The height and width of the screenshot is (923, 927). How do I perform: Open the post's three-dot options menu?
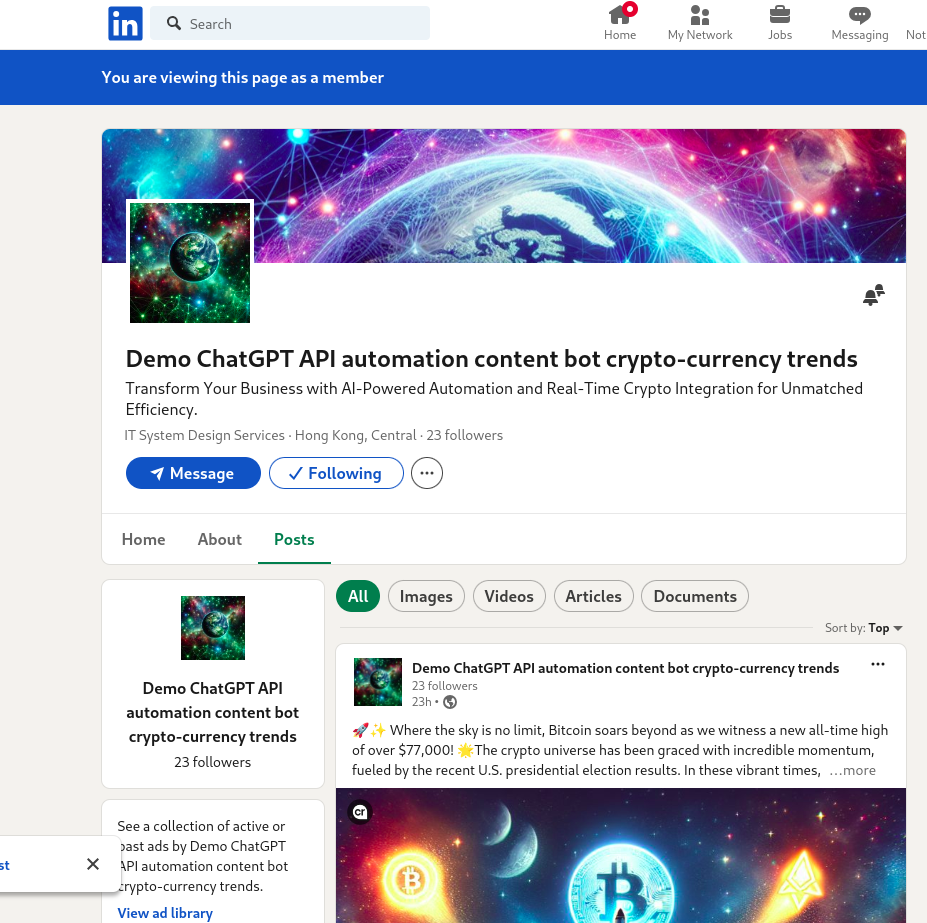pos(878,665)
